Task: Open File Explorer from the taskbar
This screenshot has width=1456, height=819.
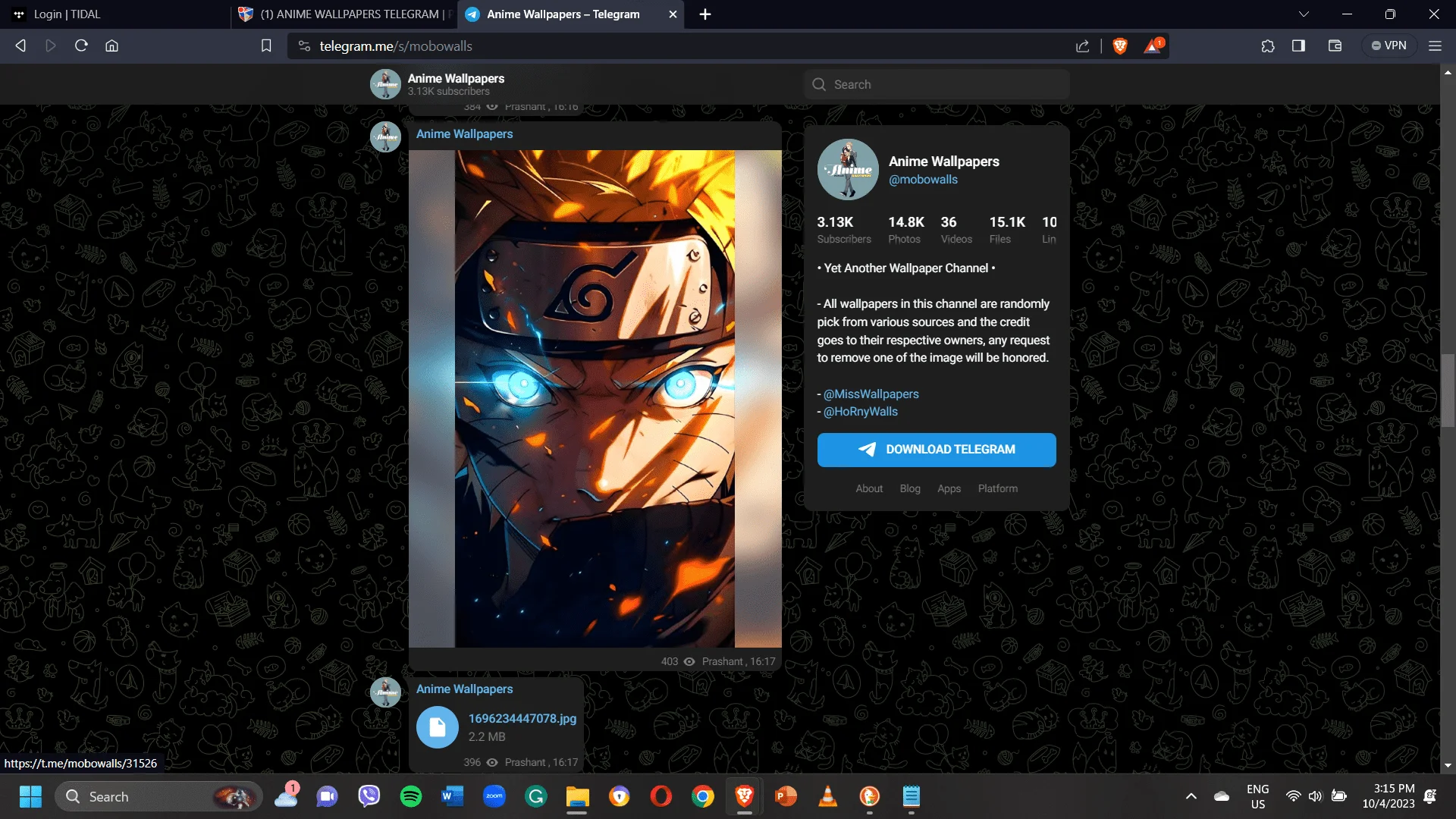Action: [x=578, y=796]
